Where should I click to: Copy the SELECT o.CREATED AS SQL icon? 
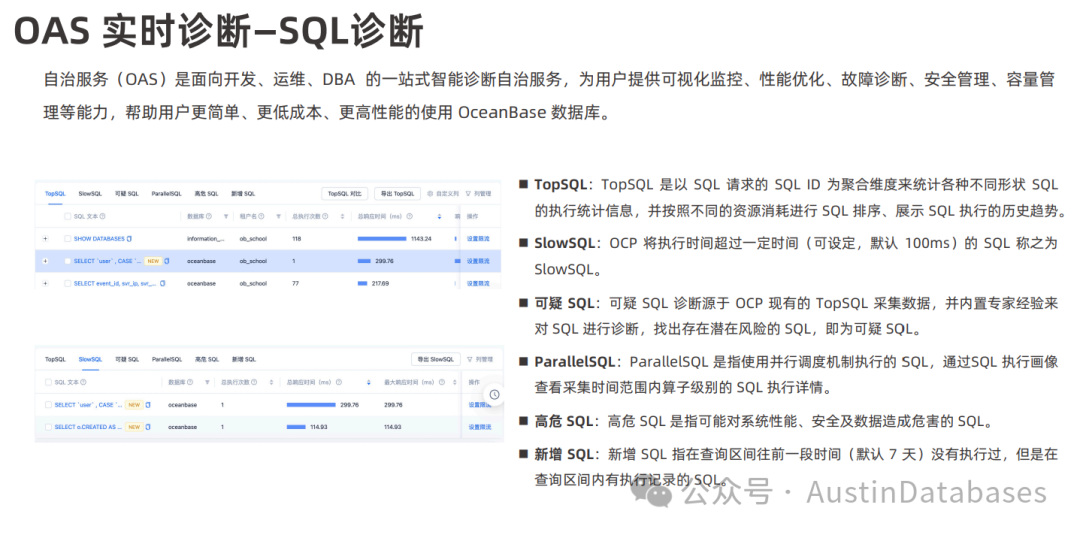tap(148, 427)
